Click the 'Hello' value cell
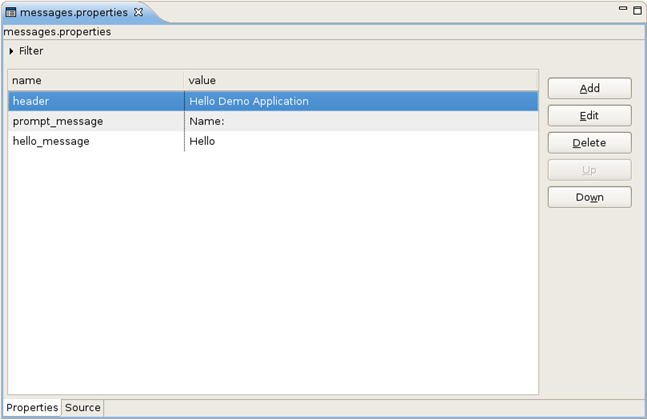This screenshot has height=420, width=647. [202, 141]
